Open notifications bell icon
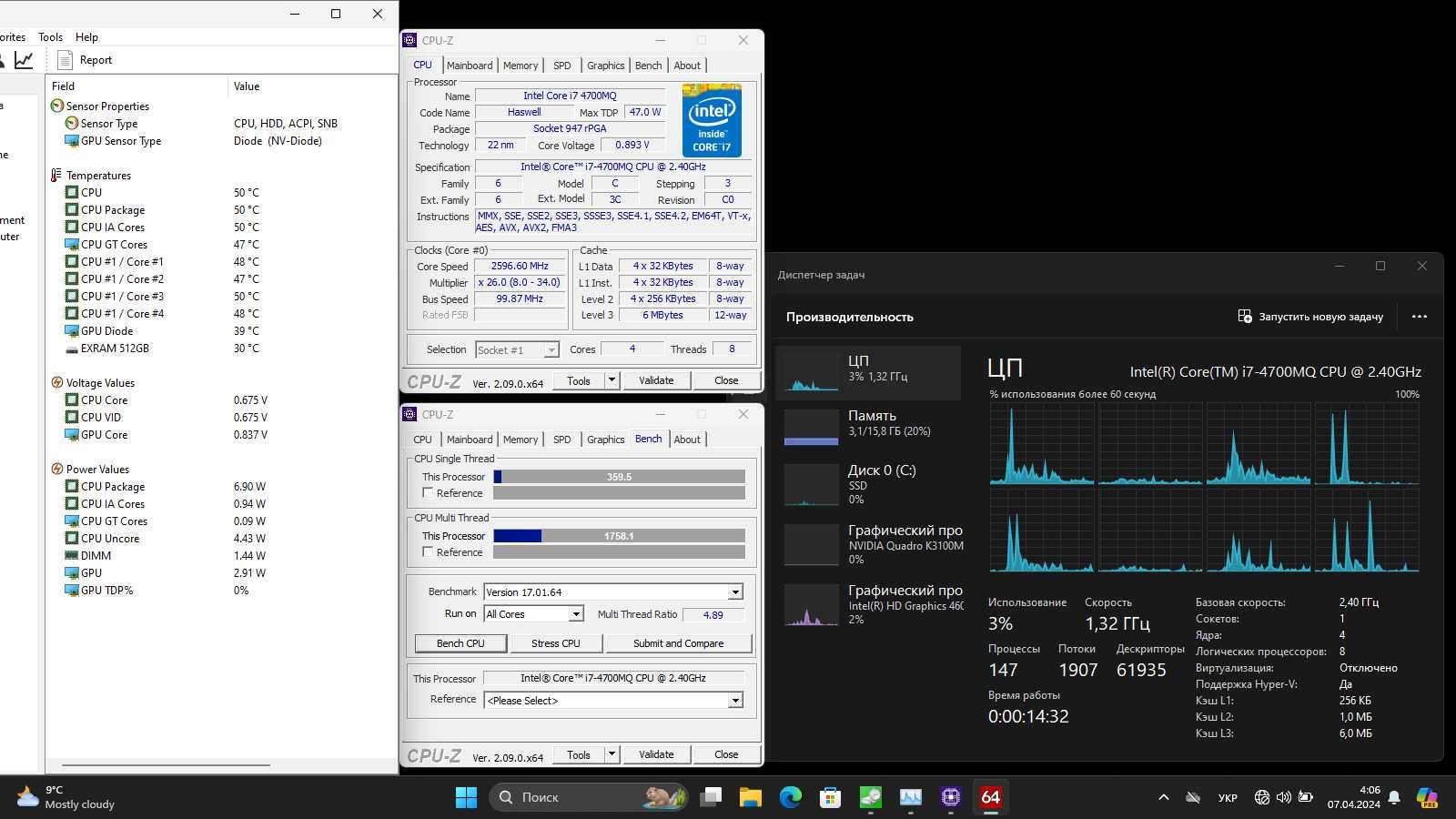 click(1394, 798)
